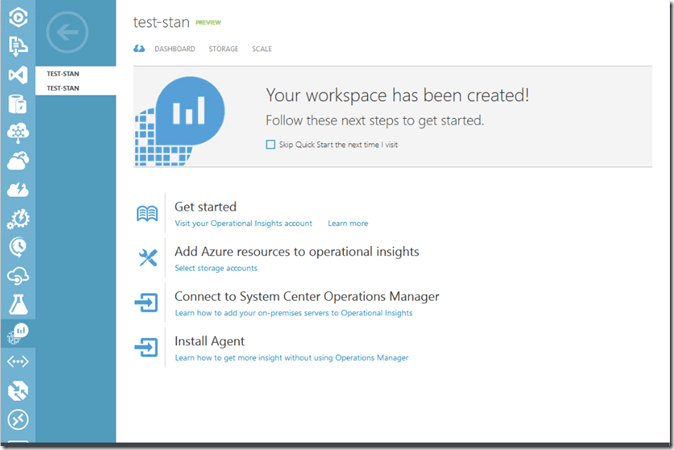Click the Learn more link

[347, 224]
